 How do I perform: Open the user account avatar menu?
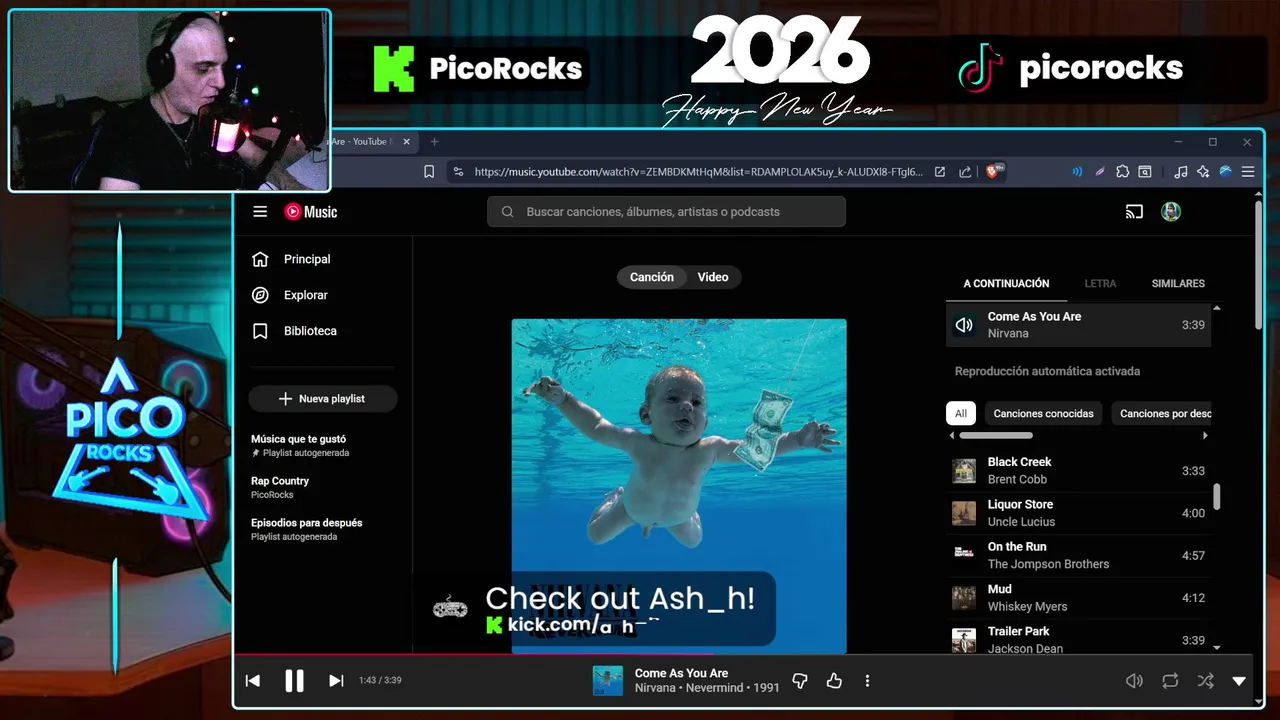click(x=1171, y=212)
